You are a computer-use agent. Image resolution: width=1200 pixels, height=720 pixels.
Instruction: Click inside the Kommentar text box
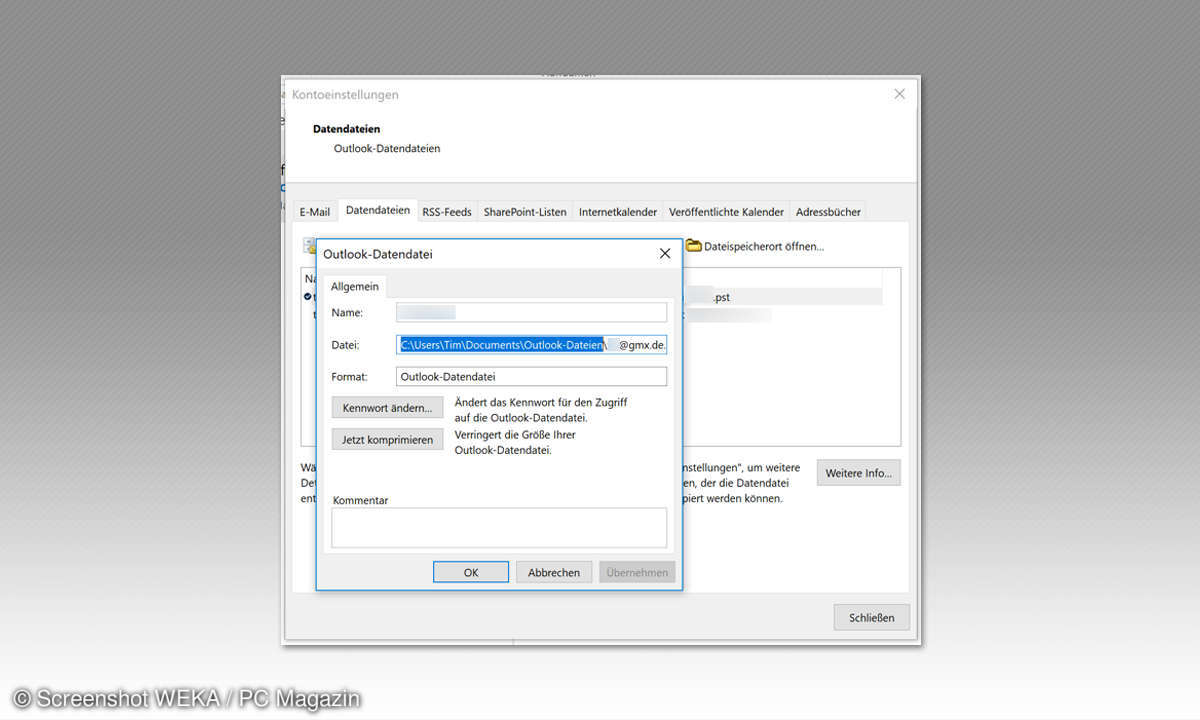click(499, 527)
